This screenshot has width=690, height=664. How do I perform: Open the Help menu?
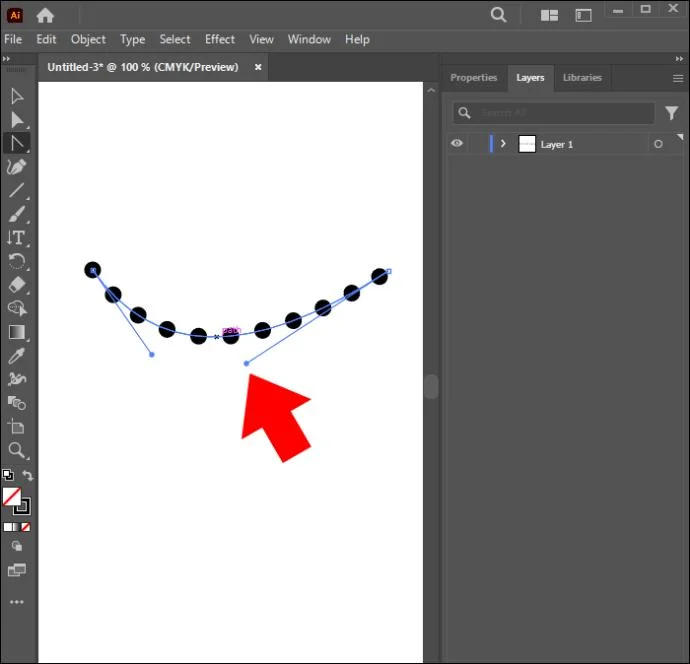[357, 40]
